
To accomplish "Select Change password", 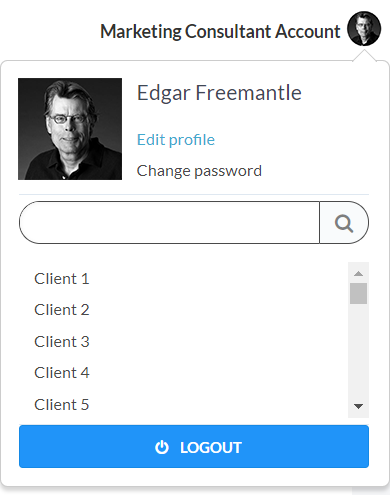I will click(x=199, y=171).
